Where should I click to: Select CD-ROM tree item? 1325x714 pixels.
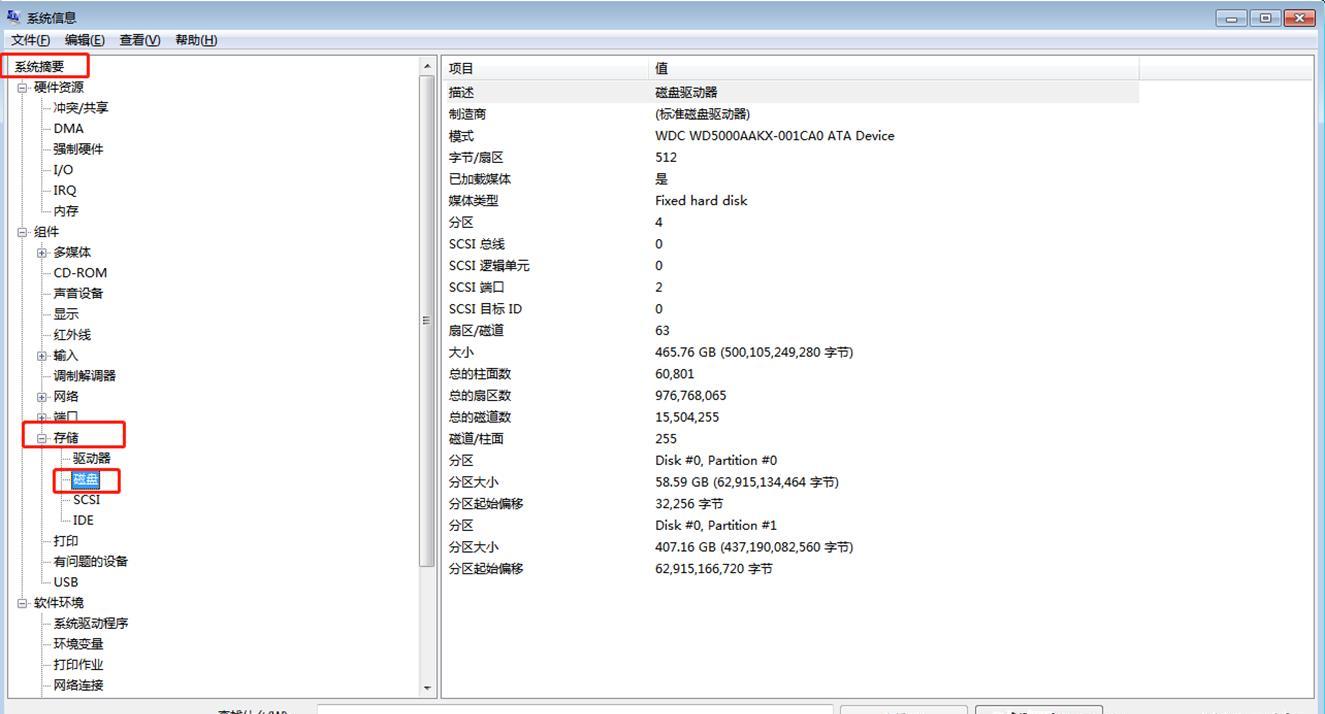(80, 272)
